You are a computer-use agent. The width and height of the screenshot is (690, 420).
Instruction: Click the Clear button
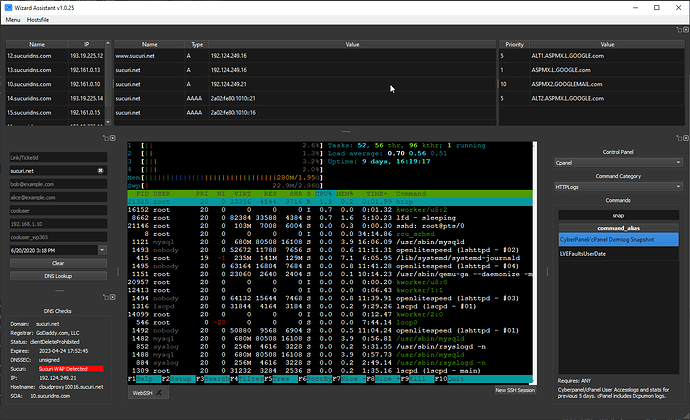coord(58,263)
